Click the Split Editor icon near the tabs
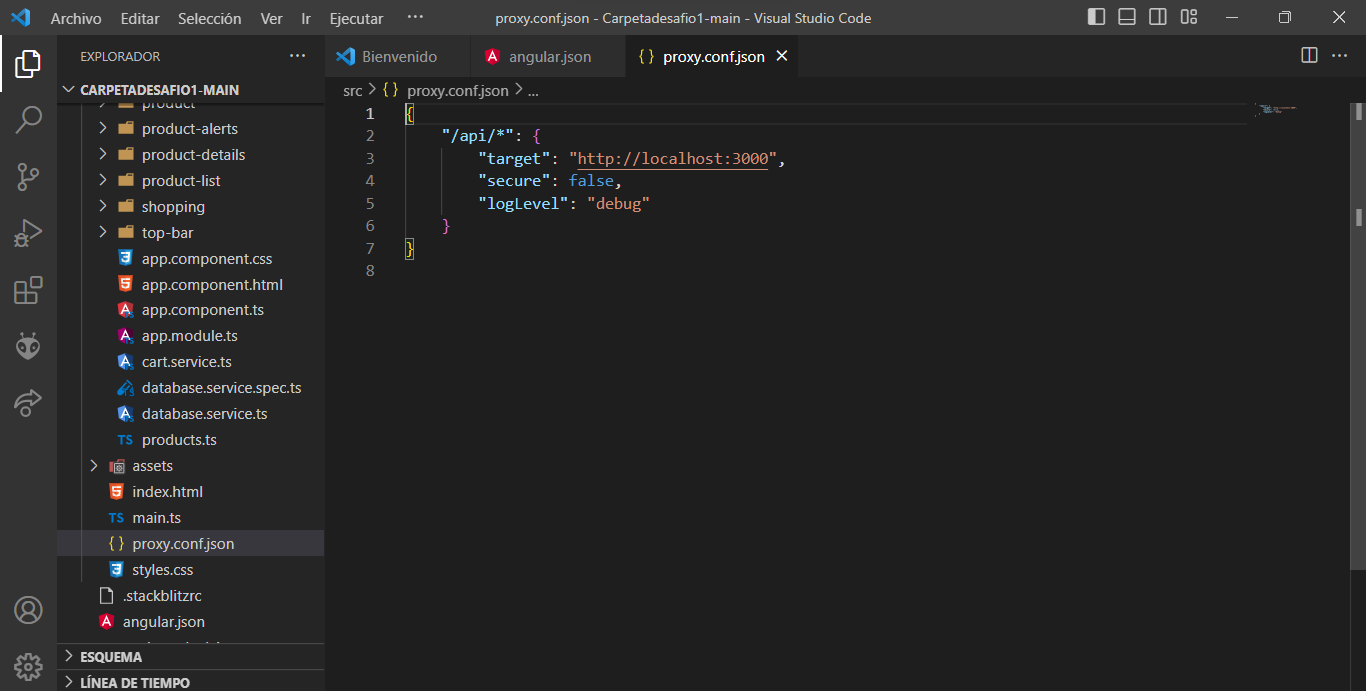 tap(1309, 57)
